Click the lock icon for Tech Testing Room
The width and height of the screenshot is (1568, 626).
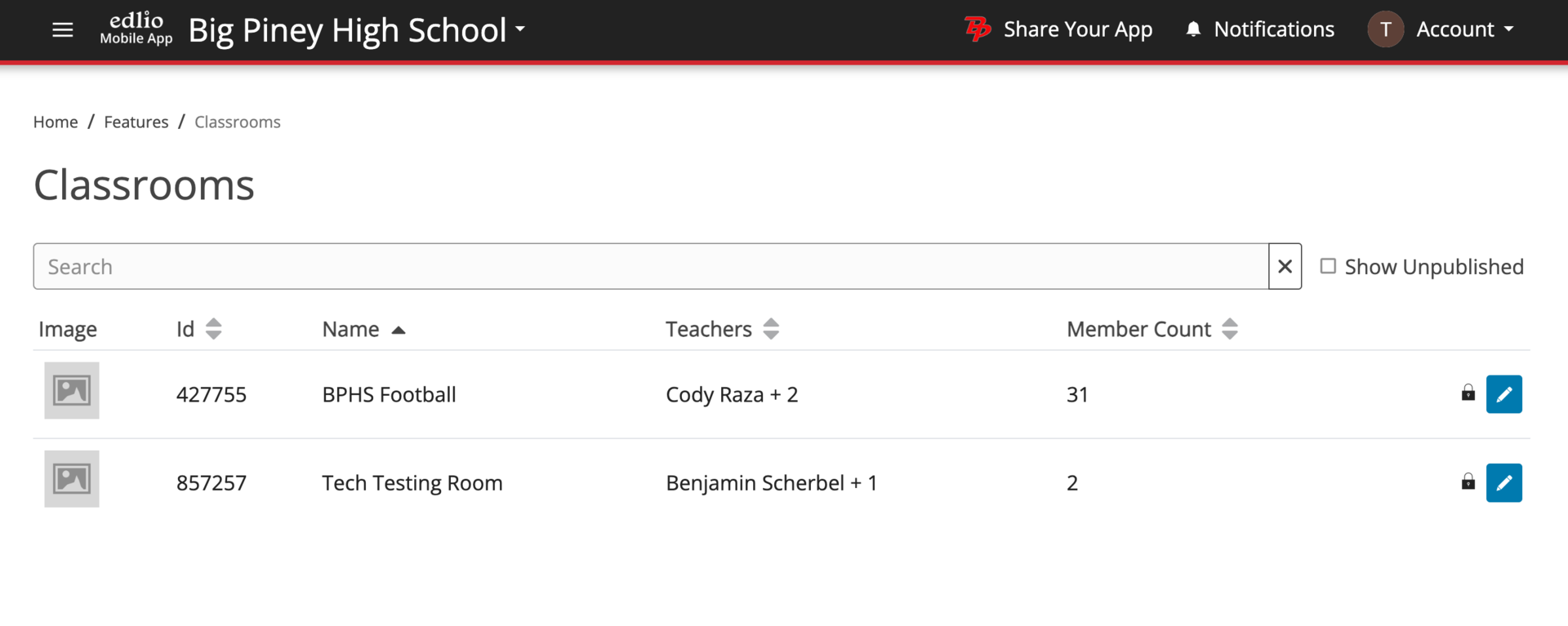click(x=1468, y=482)
